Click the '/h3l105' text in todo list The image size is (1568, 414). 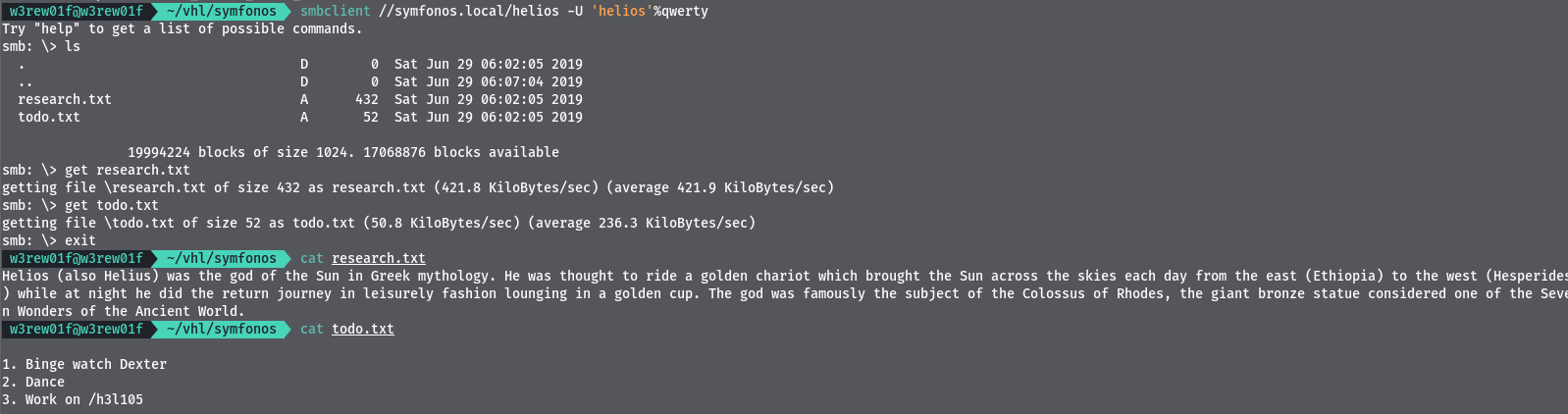[116, 399]
